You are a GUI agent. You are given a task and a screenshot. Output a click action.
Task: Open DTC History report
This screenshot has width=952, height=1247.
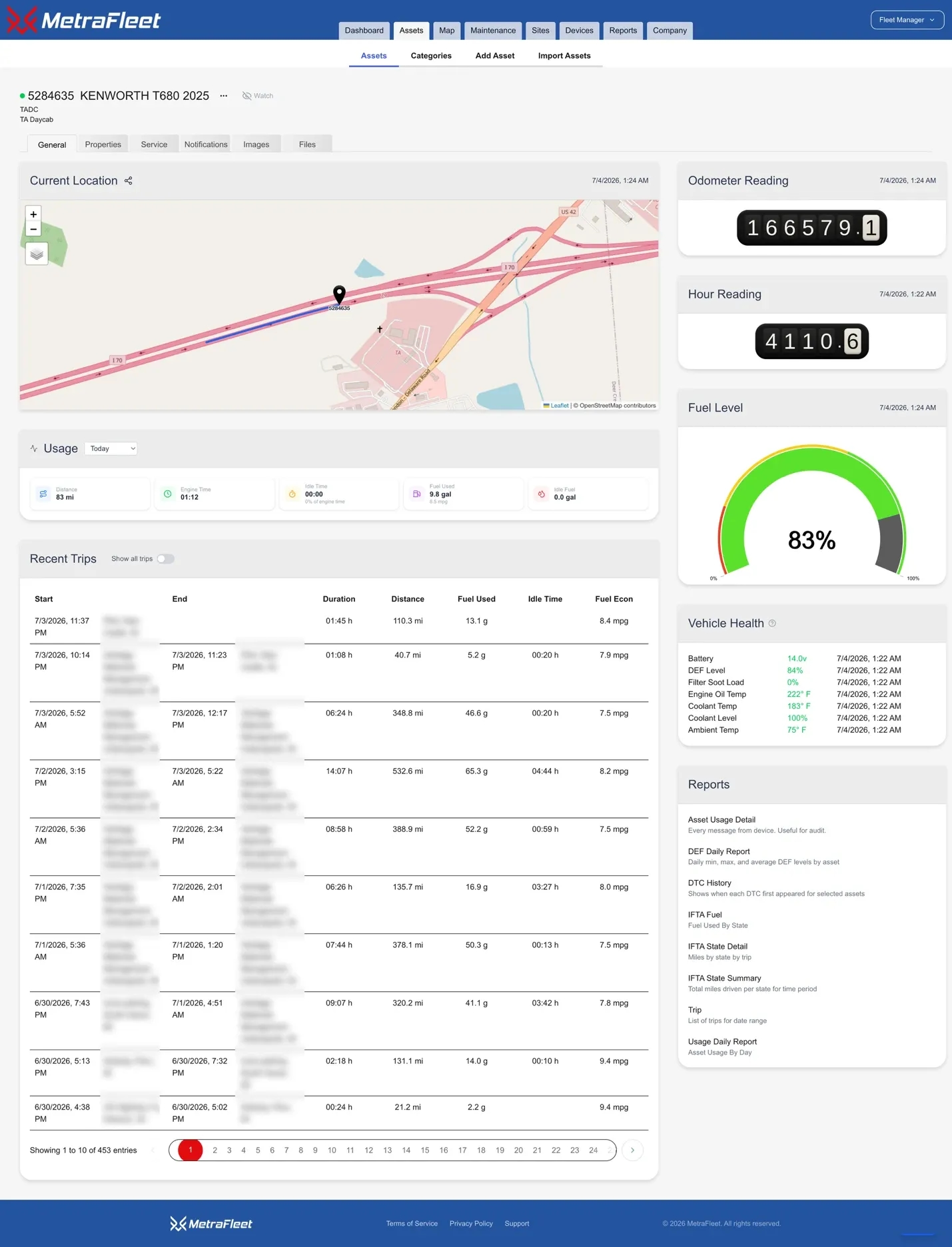tap(710, 883)
